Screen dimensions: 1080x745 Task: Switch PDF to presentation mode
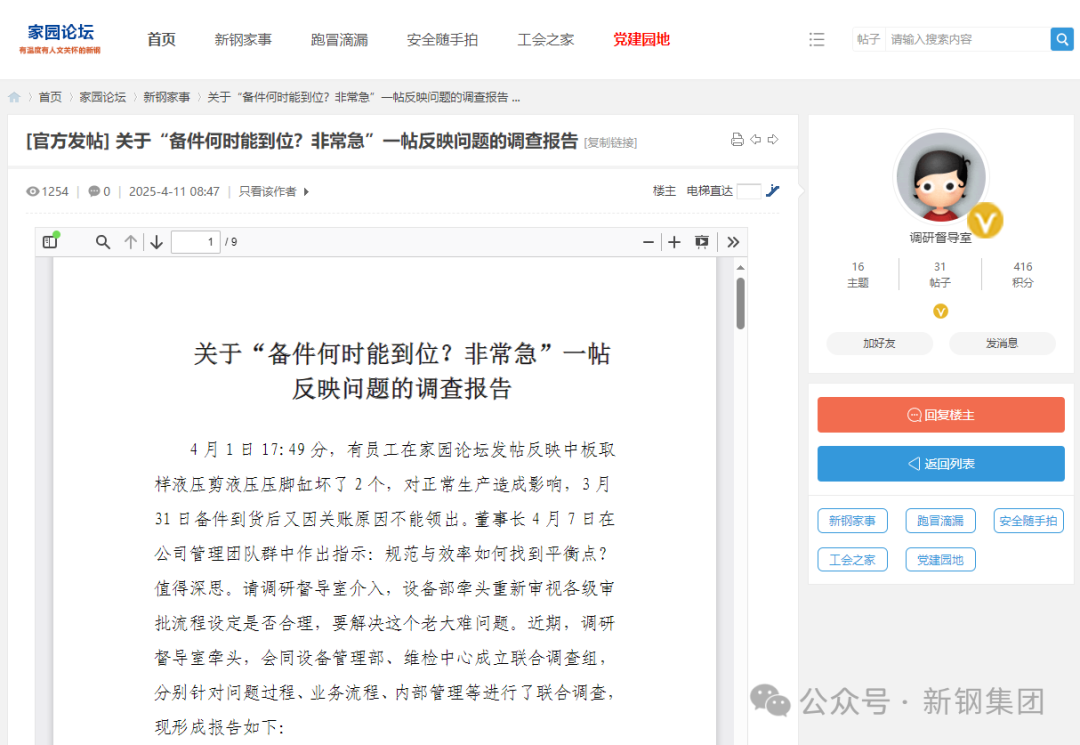click(x=702, y=242)
